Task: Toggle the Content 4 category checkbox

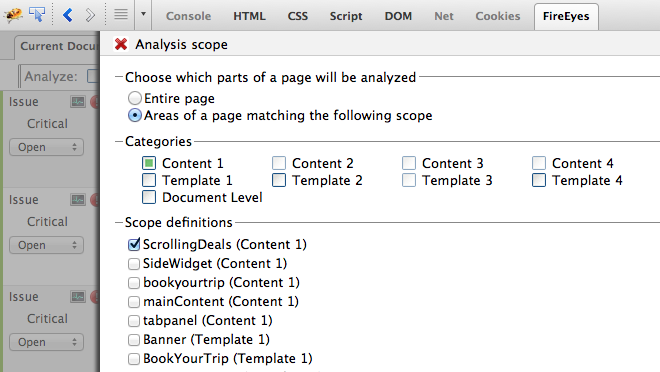Action: (x=539, y=163)
